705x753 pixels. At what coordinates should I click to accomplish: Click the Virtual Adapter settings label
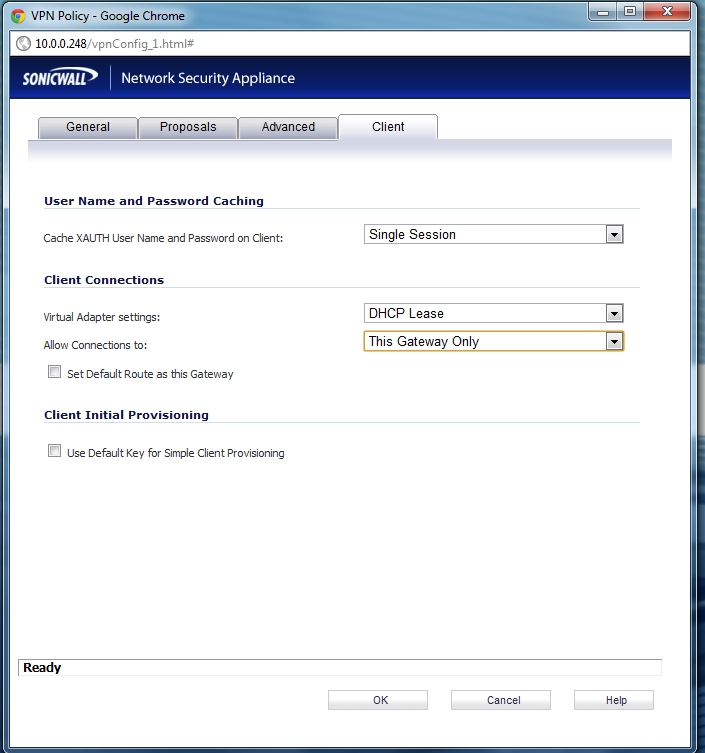point(102,317)
